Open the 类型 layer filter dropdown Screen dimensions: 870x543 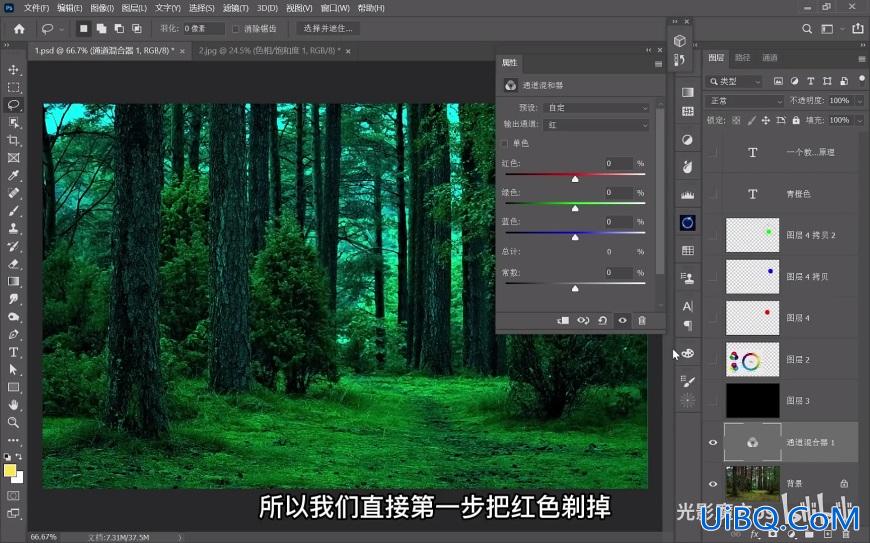point(736,81)
